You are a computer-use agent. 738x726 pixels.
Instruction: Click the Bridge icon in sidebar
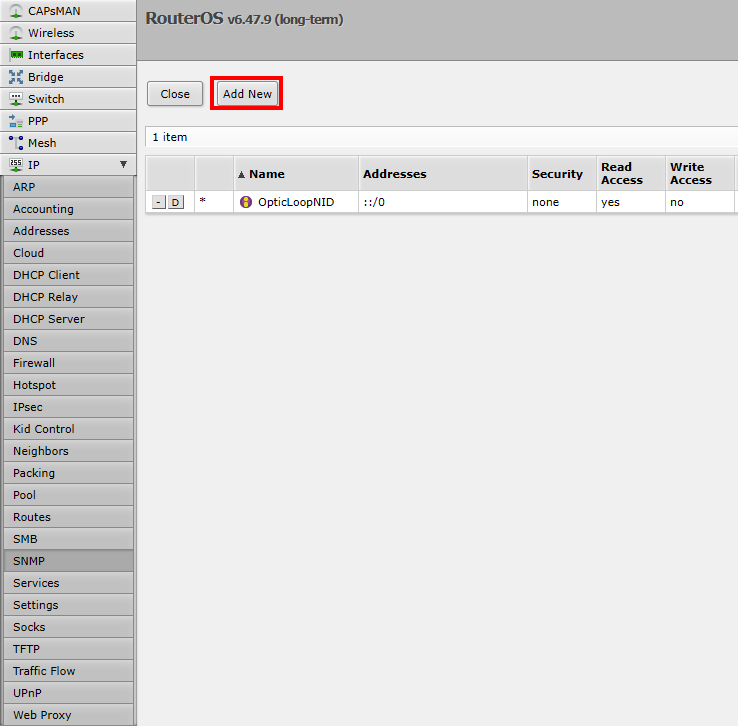(x=16, y=77)
